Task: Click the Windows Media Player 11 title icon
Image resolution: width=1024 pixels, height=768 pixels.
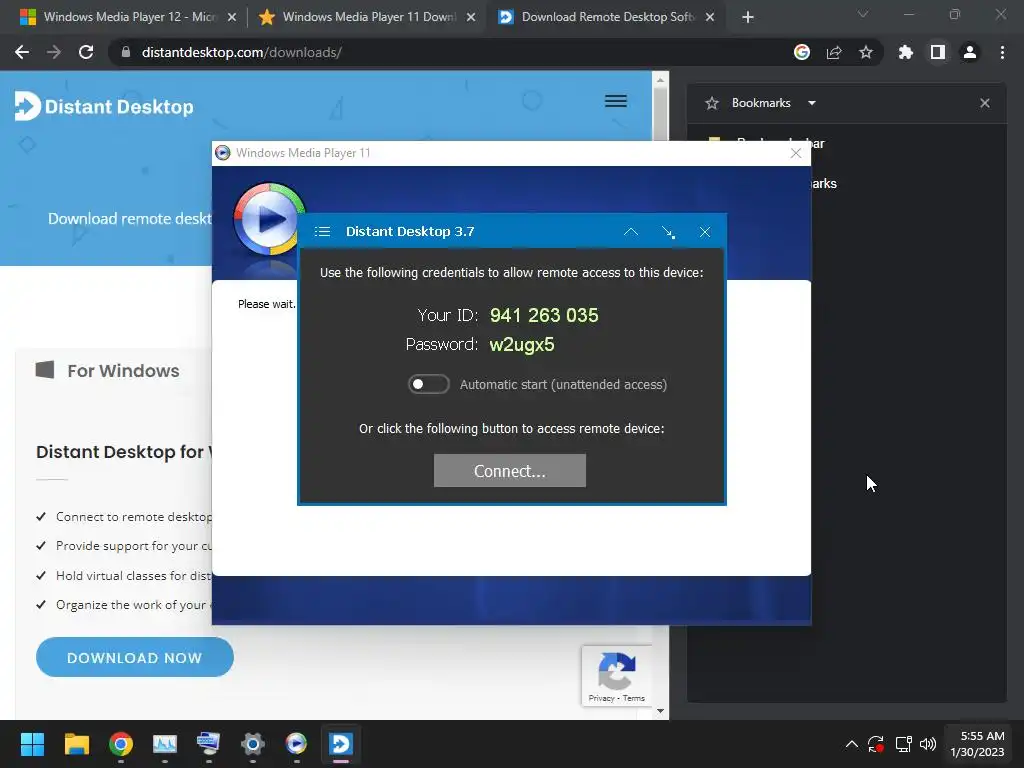Action: click(223, 153)
